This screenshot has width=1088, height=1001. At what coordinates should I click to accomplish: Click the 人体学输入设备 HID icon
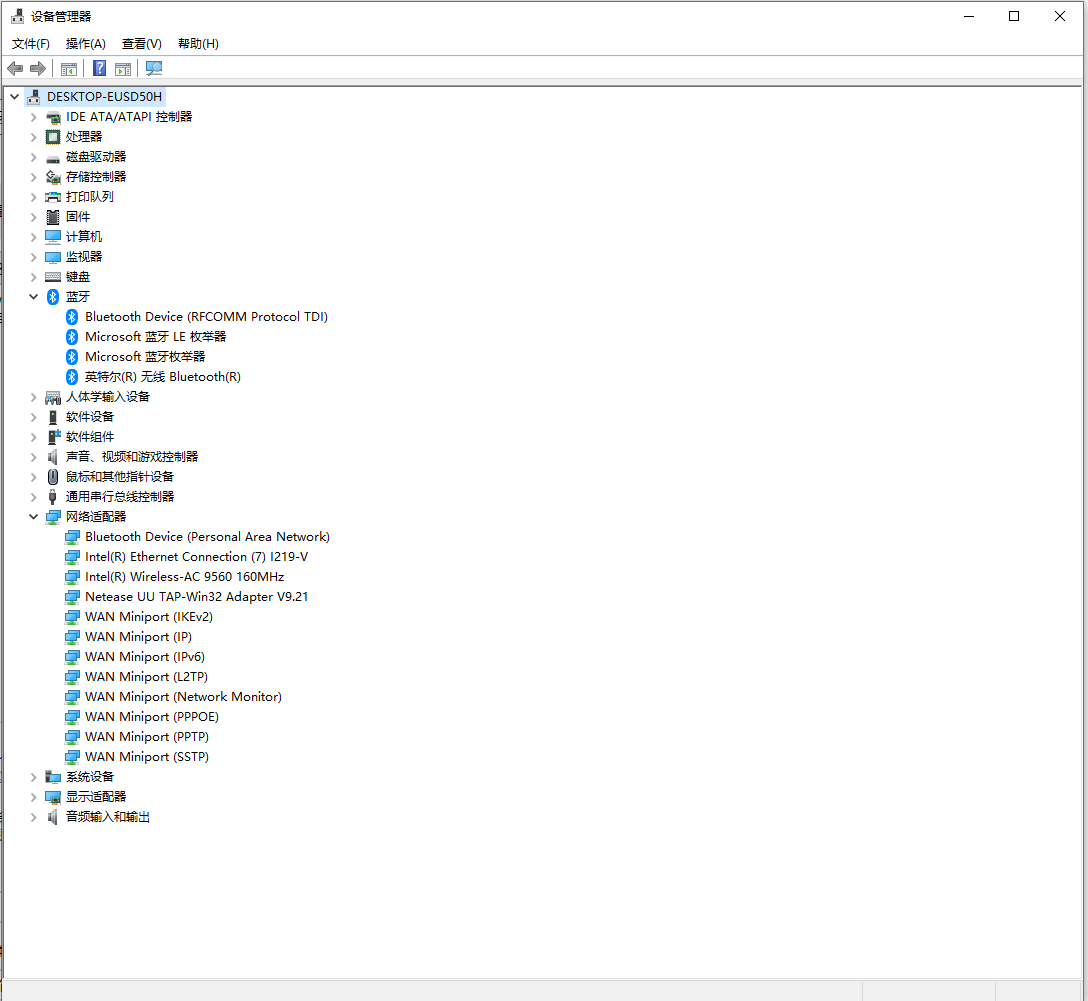coord(53,397)
